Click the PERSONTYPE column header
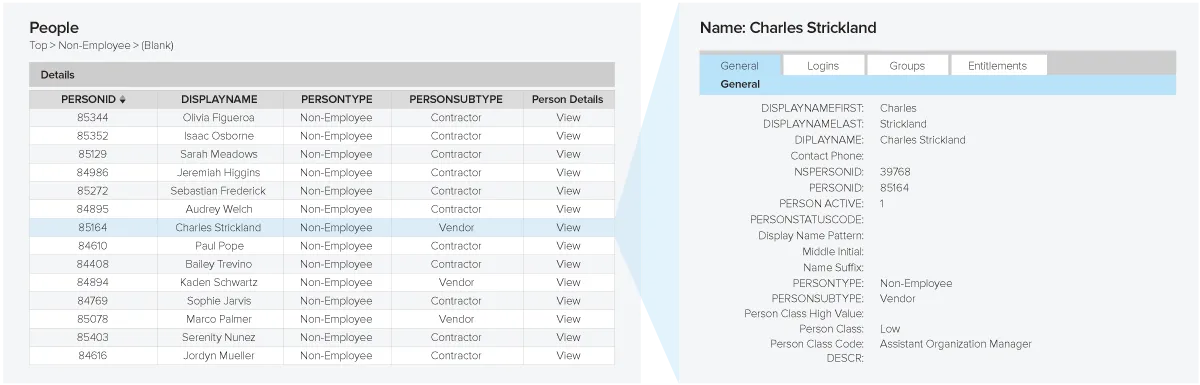The width and height of the screenshot is (1200, 385). tap(336, 100)
